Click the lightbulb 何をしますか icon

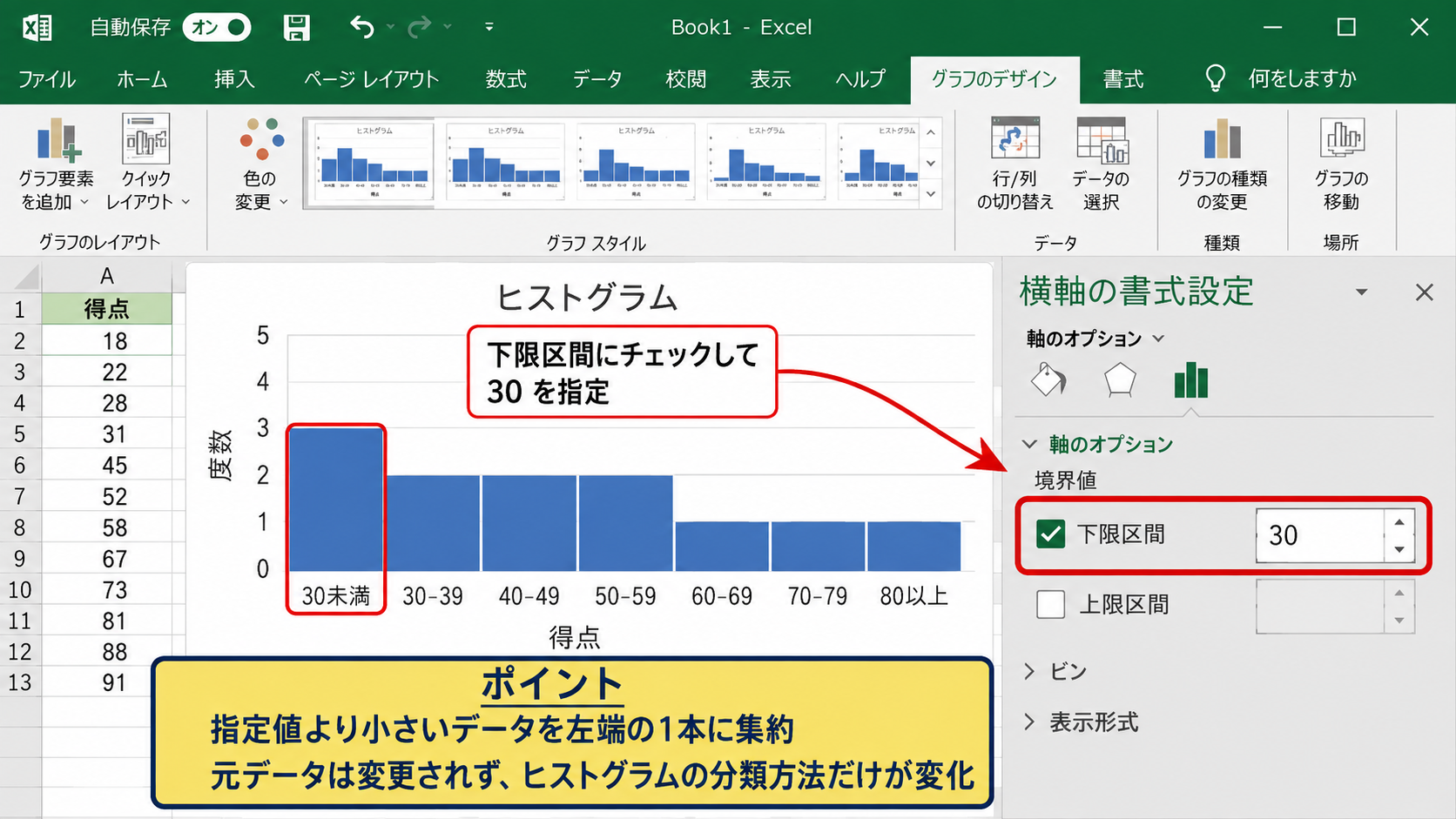(x=1215, y=78)
